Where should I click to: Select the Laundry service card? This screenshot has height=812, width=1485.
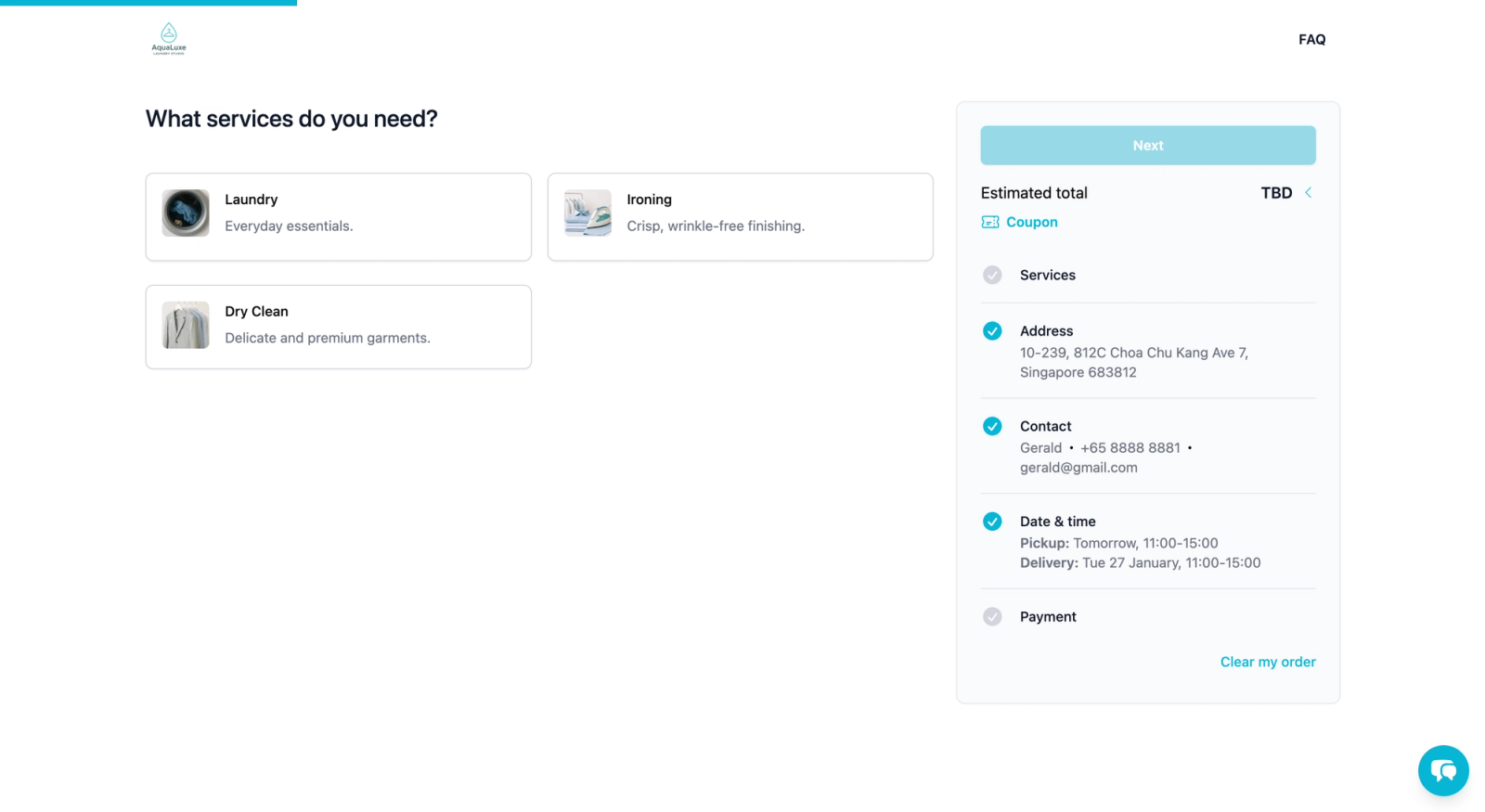click(339, 217)
